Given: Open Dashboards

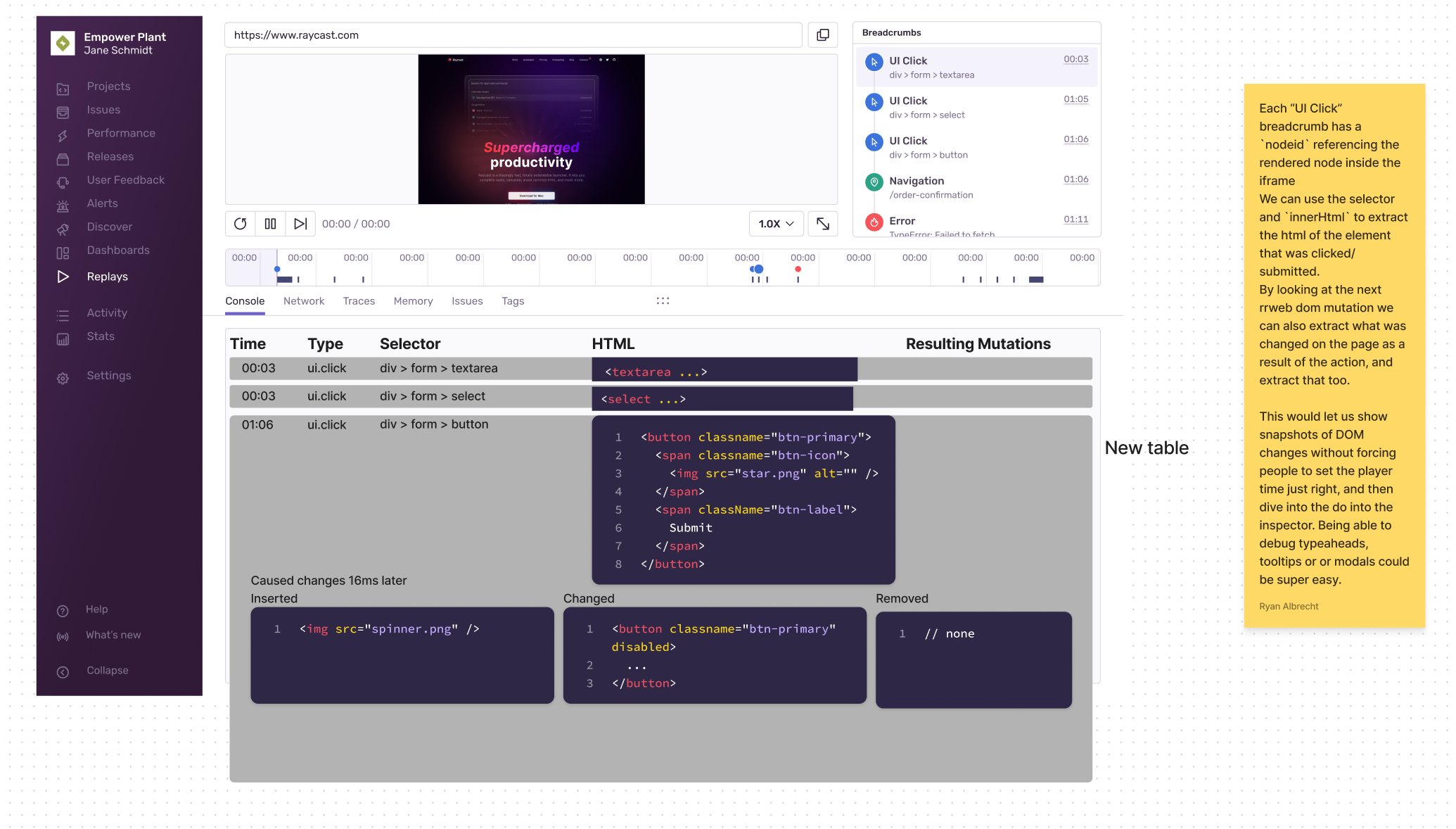Looking at the screenshot, I should coord(118,250).
